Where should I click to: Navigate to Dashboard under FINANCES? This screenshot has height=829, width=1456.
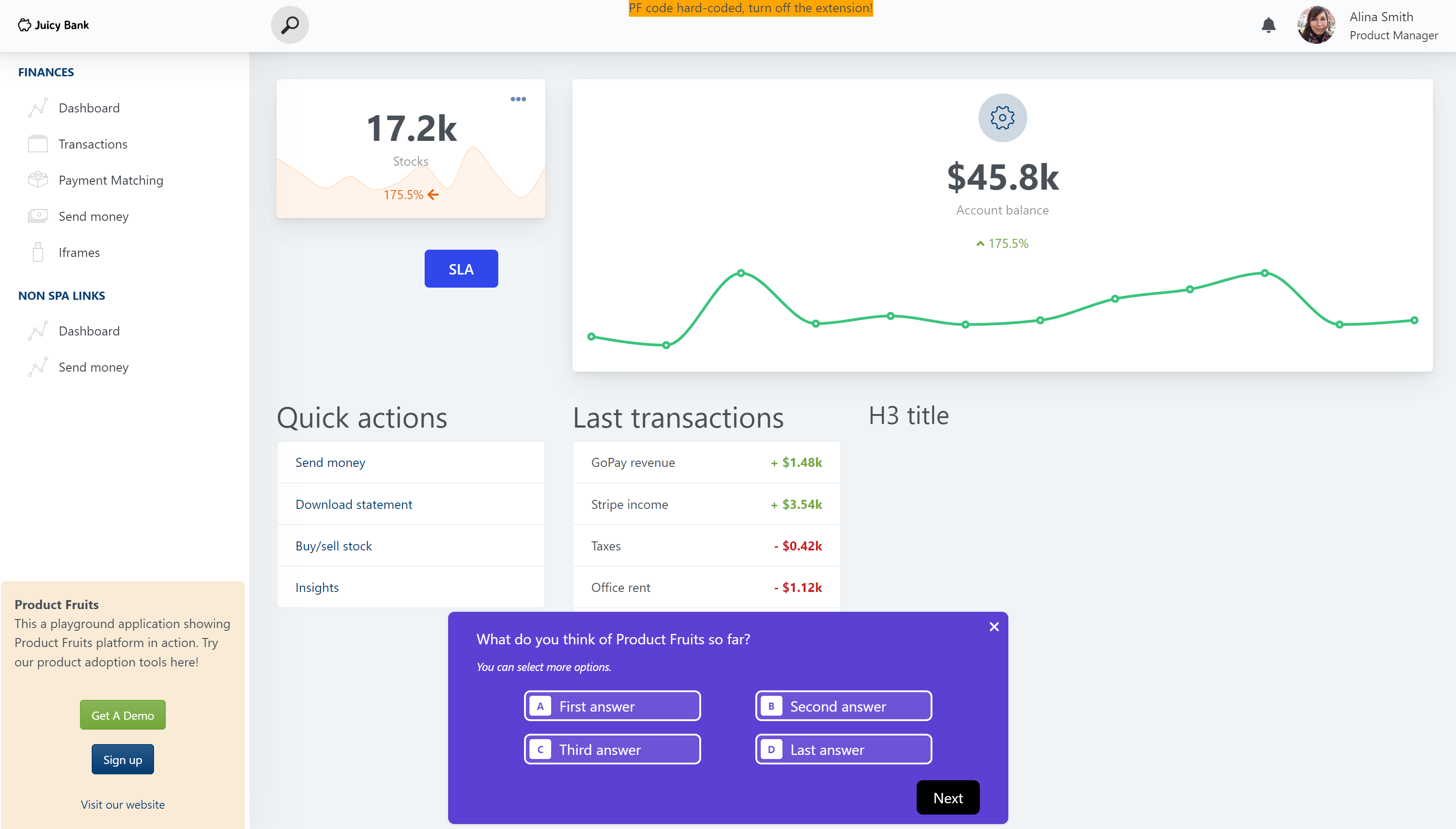click(x=89, y=107)
